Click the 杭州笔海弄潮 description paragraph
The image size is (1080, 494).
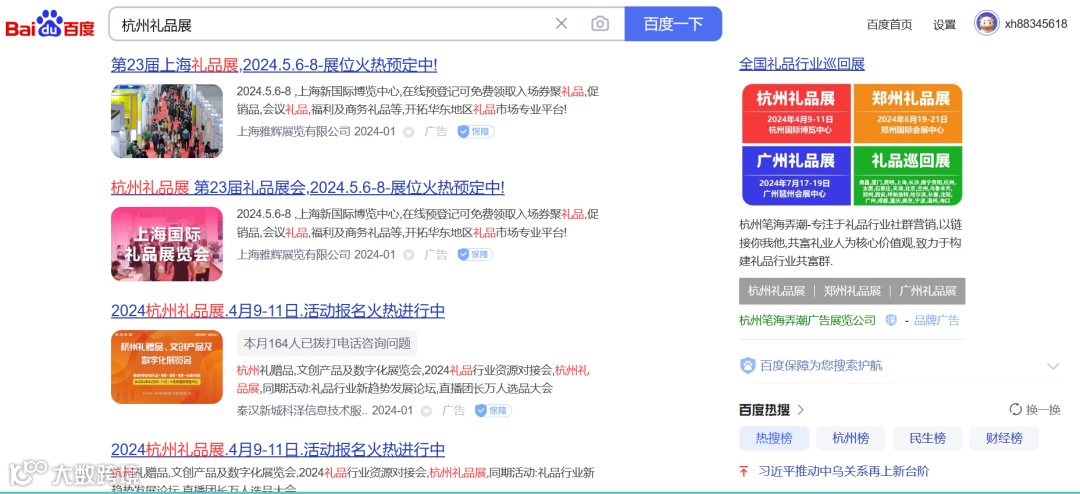tap(850, 243)
